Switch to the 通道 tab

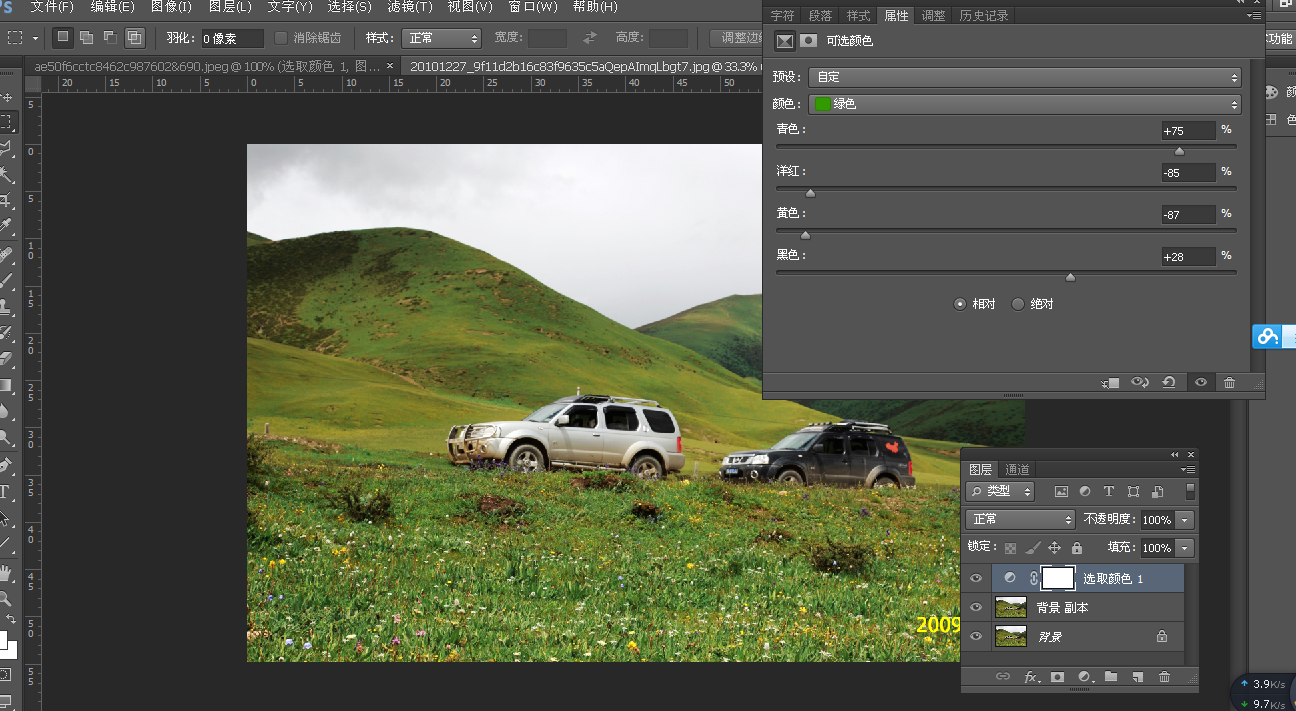pyautogui.click(x=1018, y=469)
